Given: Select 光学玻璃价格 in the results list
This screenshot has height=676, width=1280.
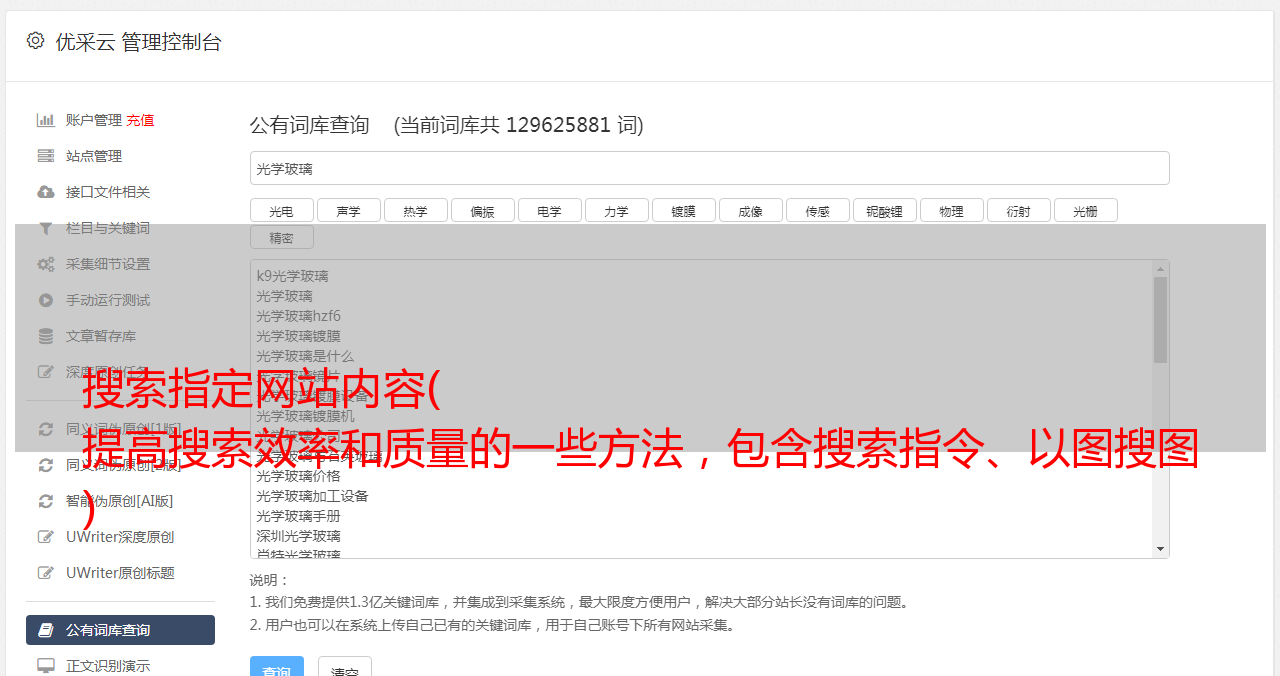Looking at the screenshot, I should click(298, 476).
